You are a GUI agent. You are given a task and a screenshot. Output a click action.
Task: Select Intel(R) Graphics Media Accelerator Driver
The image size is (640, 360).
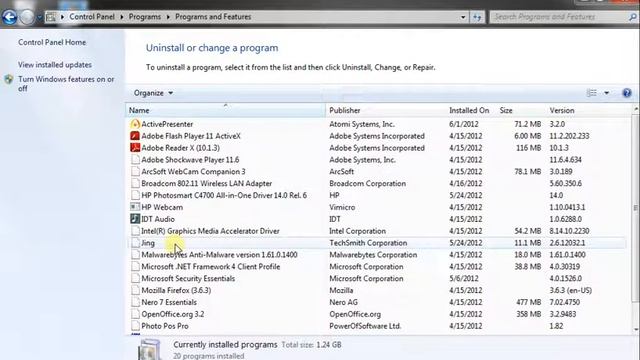pyautogui.click(x=210, y=231)
